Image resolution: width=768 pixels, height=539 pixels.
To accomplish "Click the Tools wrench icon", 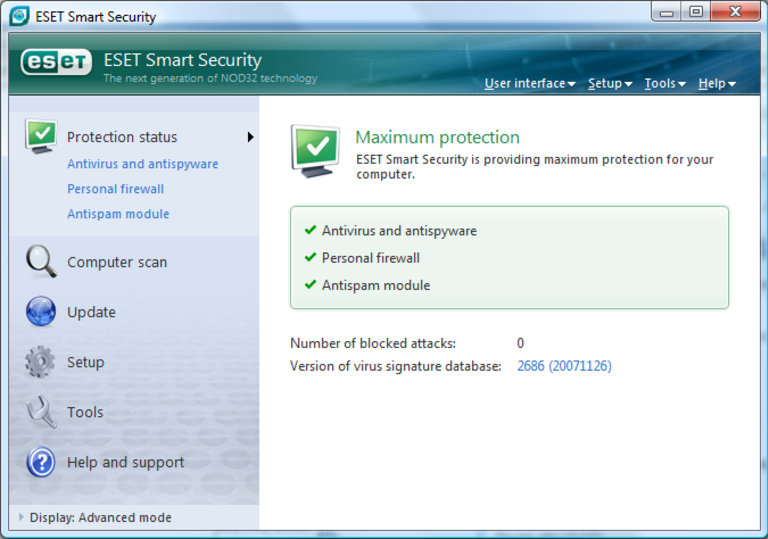I will pyautogui.click(x=41, y=412).
